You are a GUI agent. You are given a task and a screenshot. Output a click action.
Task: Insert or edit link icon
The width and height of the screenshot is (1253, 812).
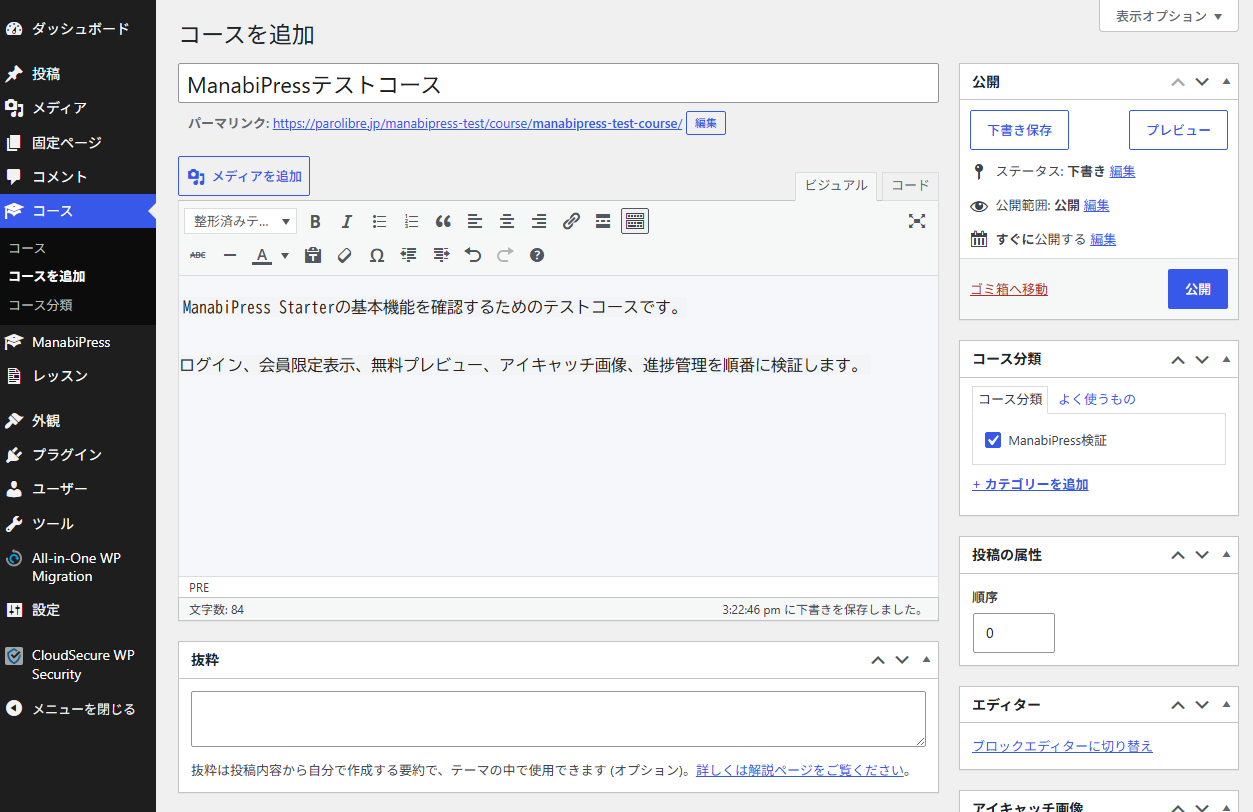[571, 221]
